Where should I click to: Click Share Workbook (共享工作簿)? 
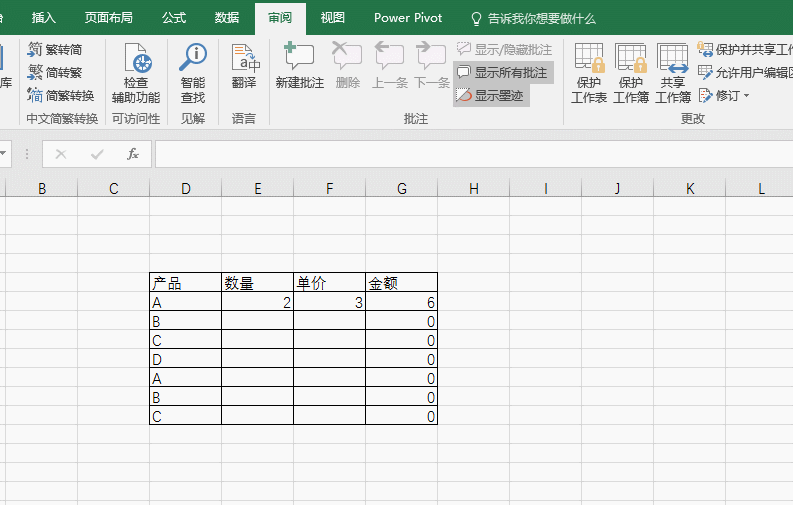click(673, 73)
